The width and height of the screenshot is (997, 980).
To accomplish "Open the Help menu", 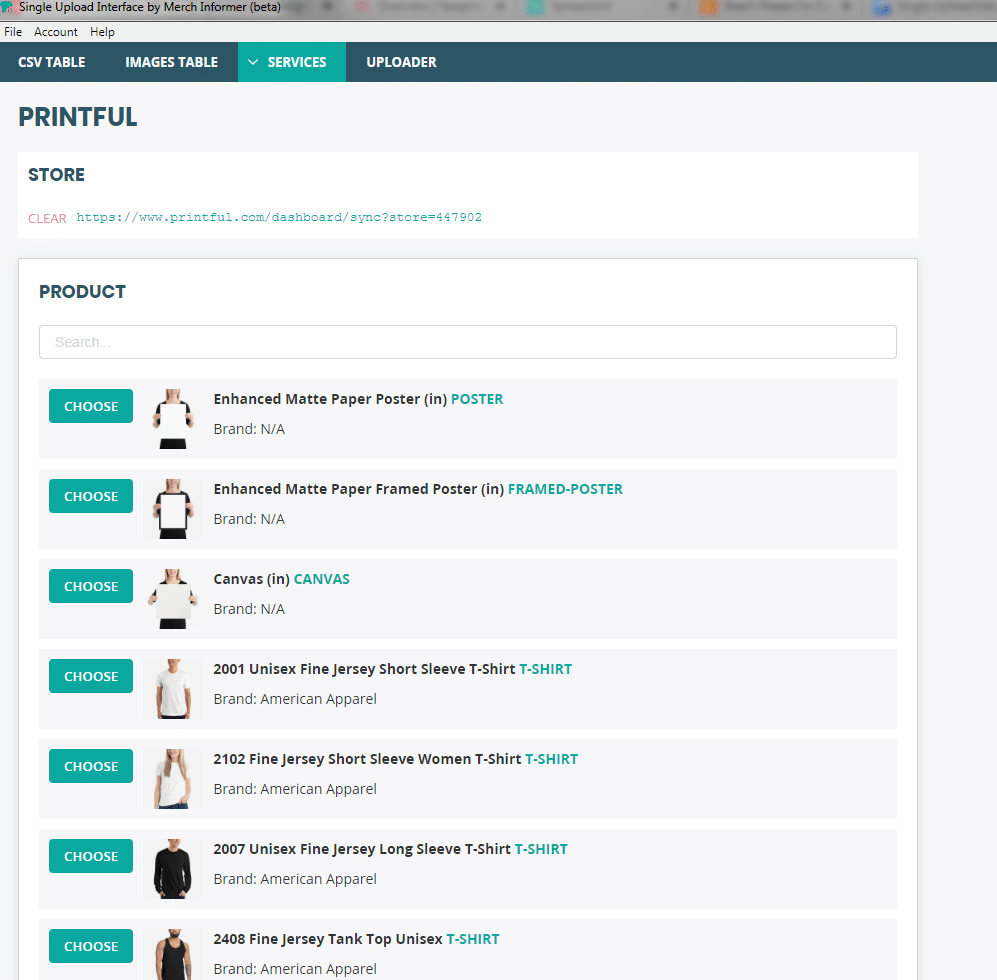I will tap(102, 32).
